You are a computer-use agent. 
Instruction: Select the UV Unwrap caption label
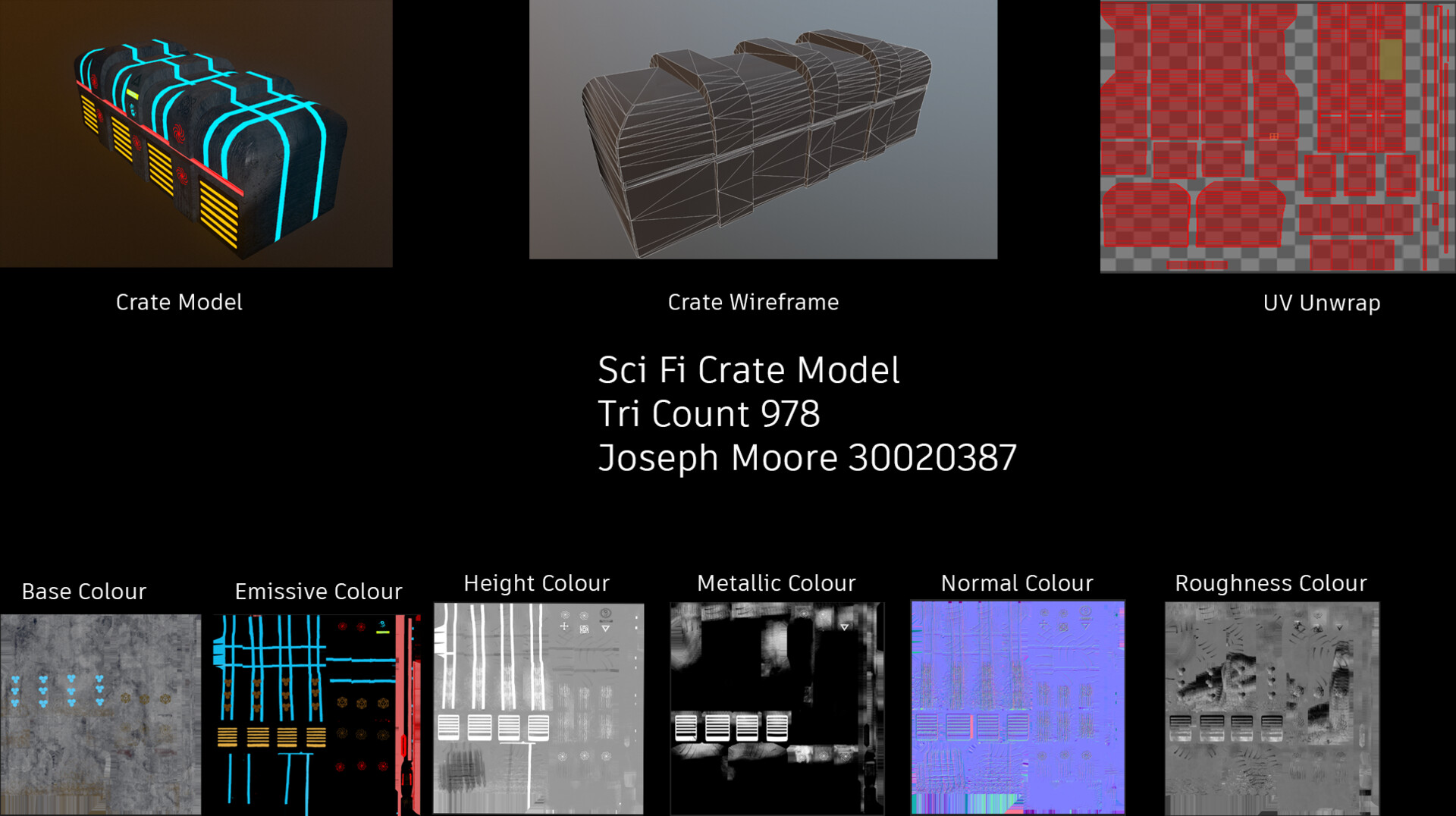coord(1322,303)
